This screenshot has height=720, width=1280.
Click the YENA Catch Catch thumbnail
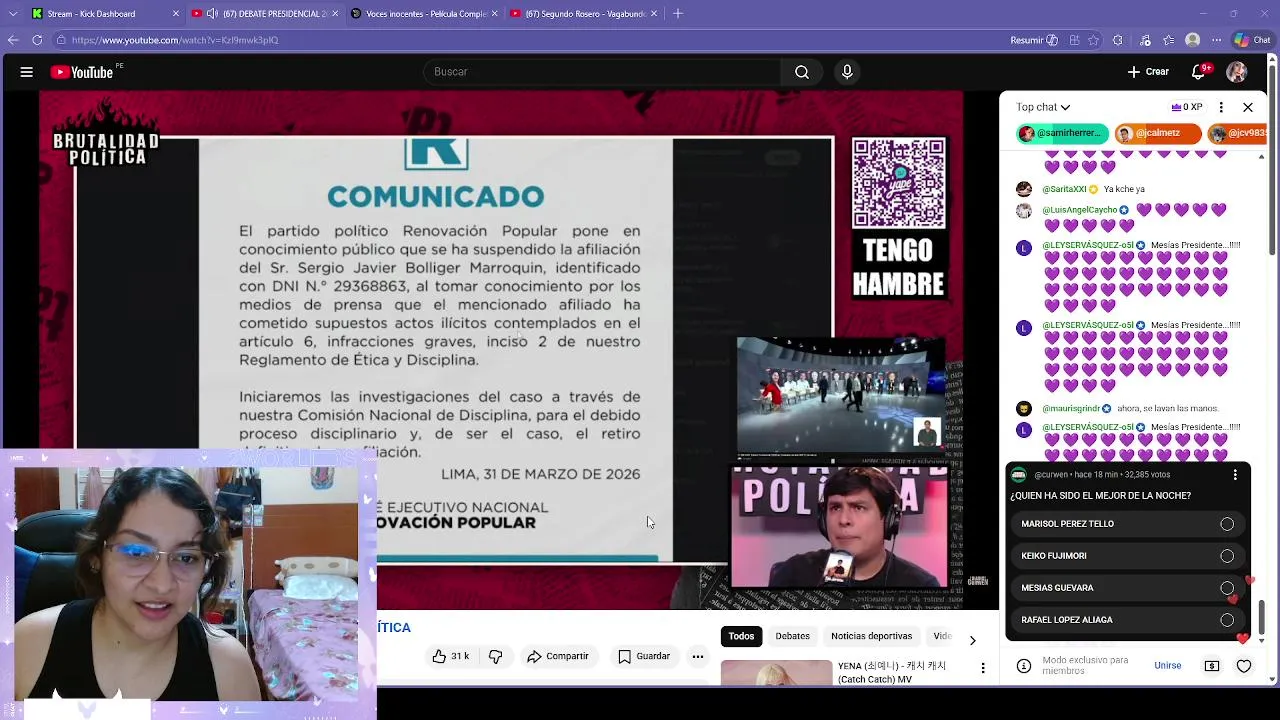(776, 673)
